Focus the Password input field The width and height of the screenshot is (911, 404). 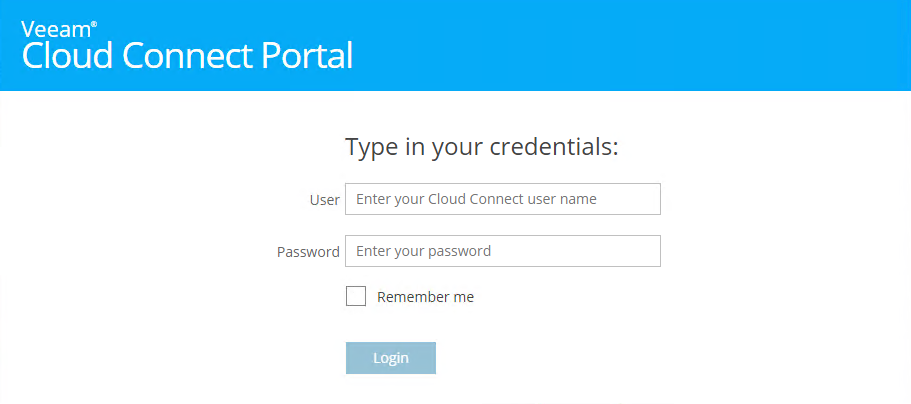coord(502,251)
